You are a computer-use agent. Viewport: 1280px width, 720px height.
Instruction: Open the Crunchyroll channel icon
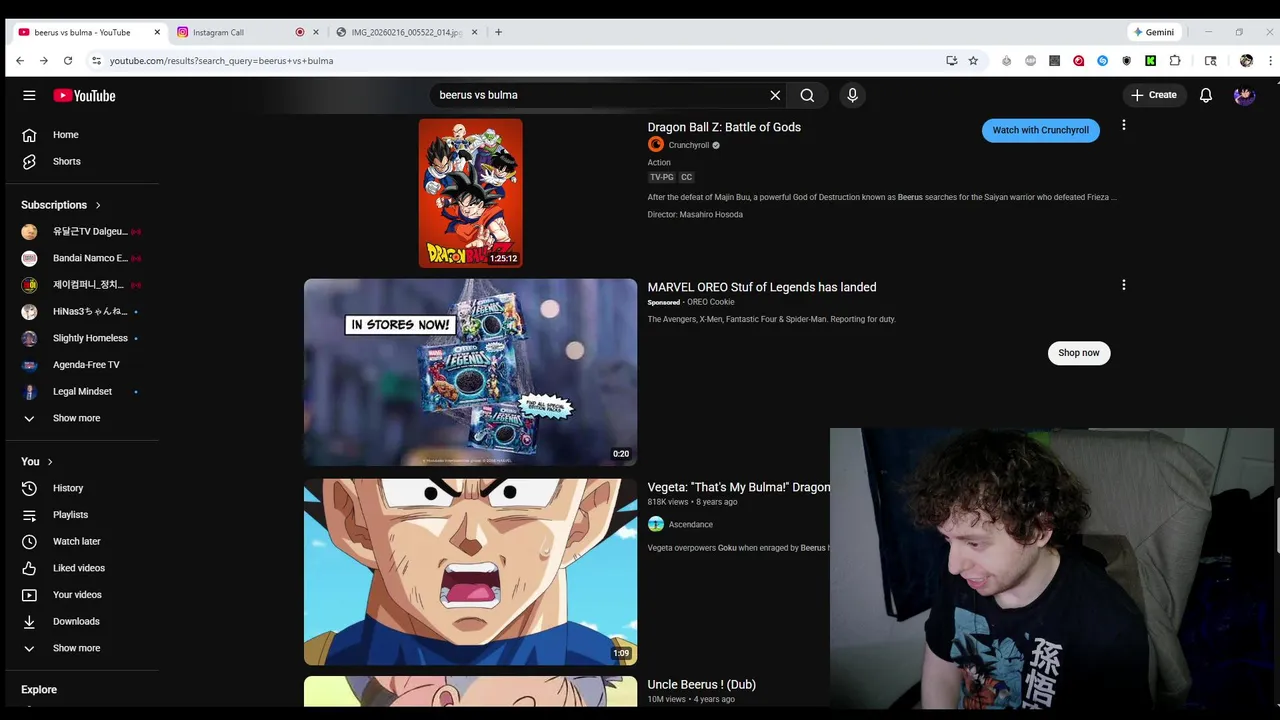click(x=656, y=145)
